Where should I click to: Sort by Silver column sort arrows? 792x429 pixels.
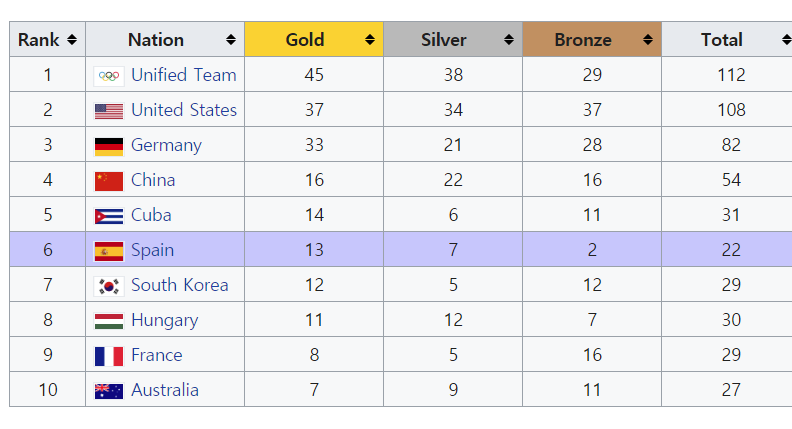(509, 40)
